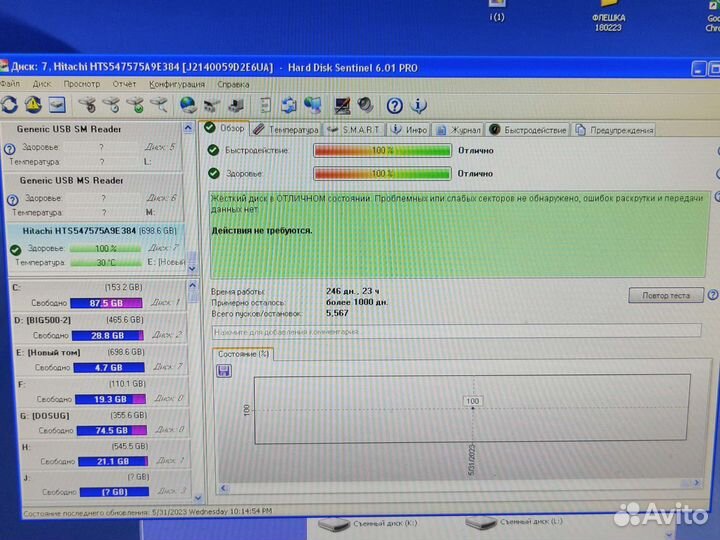720x540 pixels.
Task: Select the Generic USB SM Reader disk
Action: click(x=92, y=145)
